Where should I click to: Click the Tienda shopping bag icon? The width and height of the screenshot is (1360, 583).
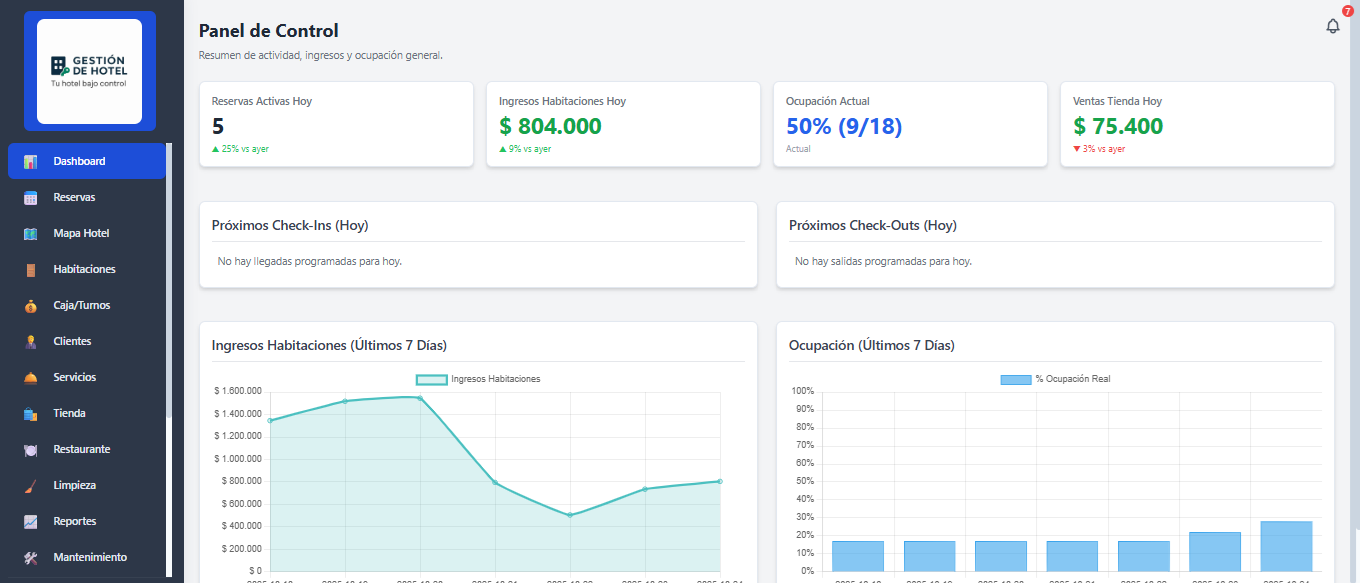pyautogui.click(x=31, y=414)
